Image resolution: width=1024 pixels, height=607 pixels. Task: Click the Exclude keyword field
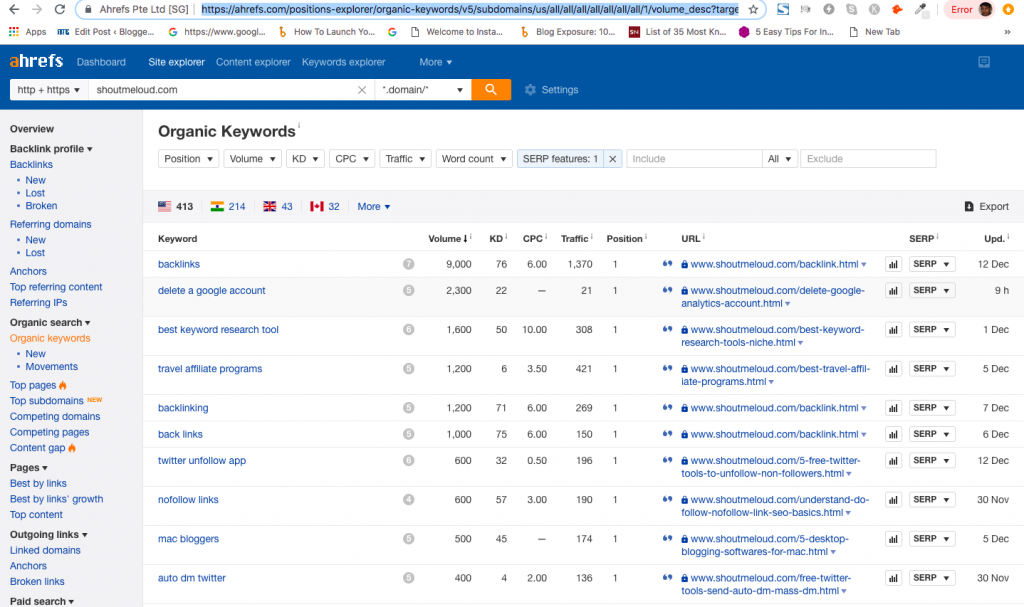point(868,159)
